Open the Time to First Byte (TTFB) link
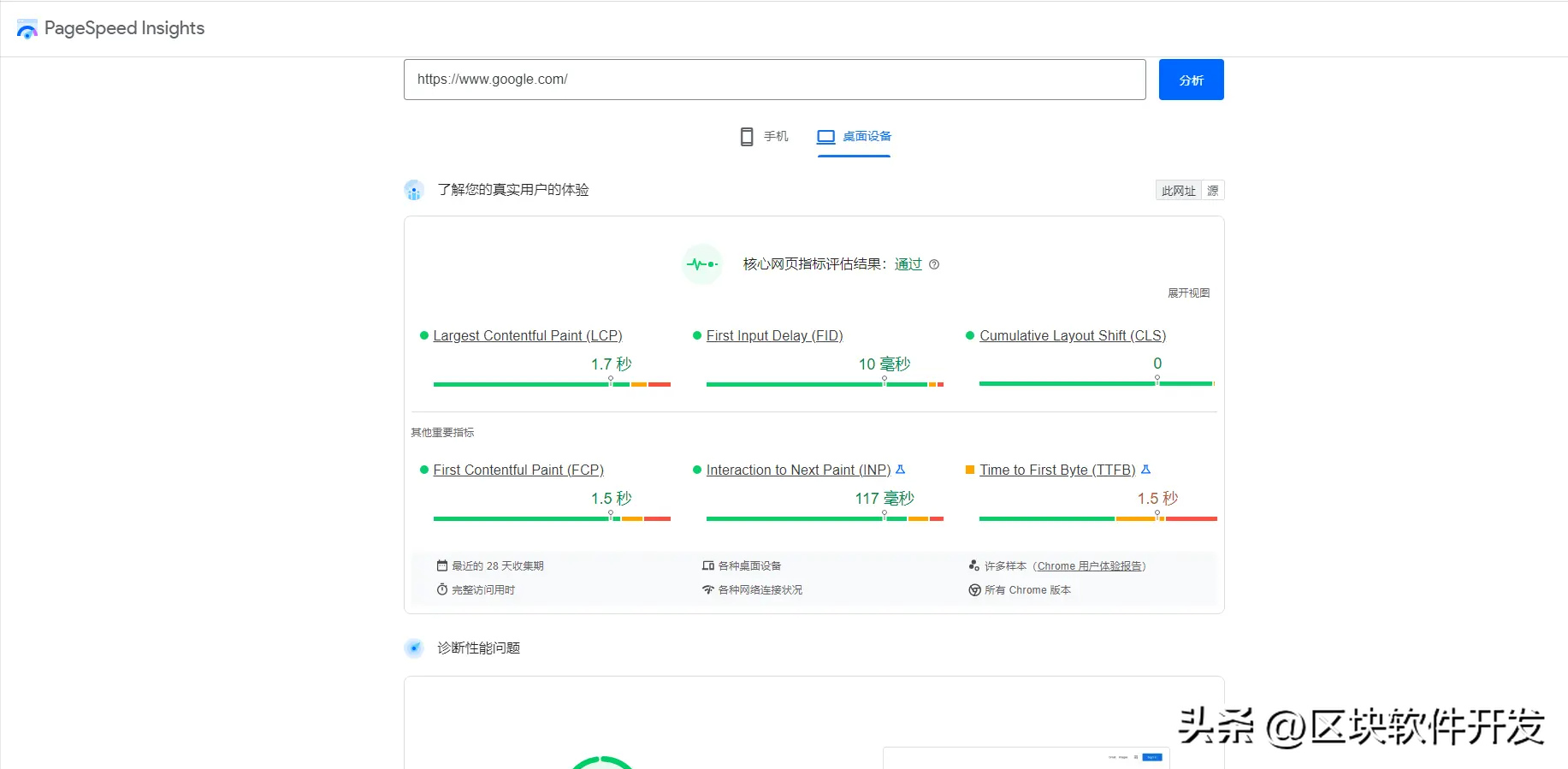This screenshot has width=1568, height=769. [1057, 470]
